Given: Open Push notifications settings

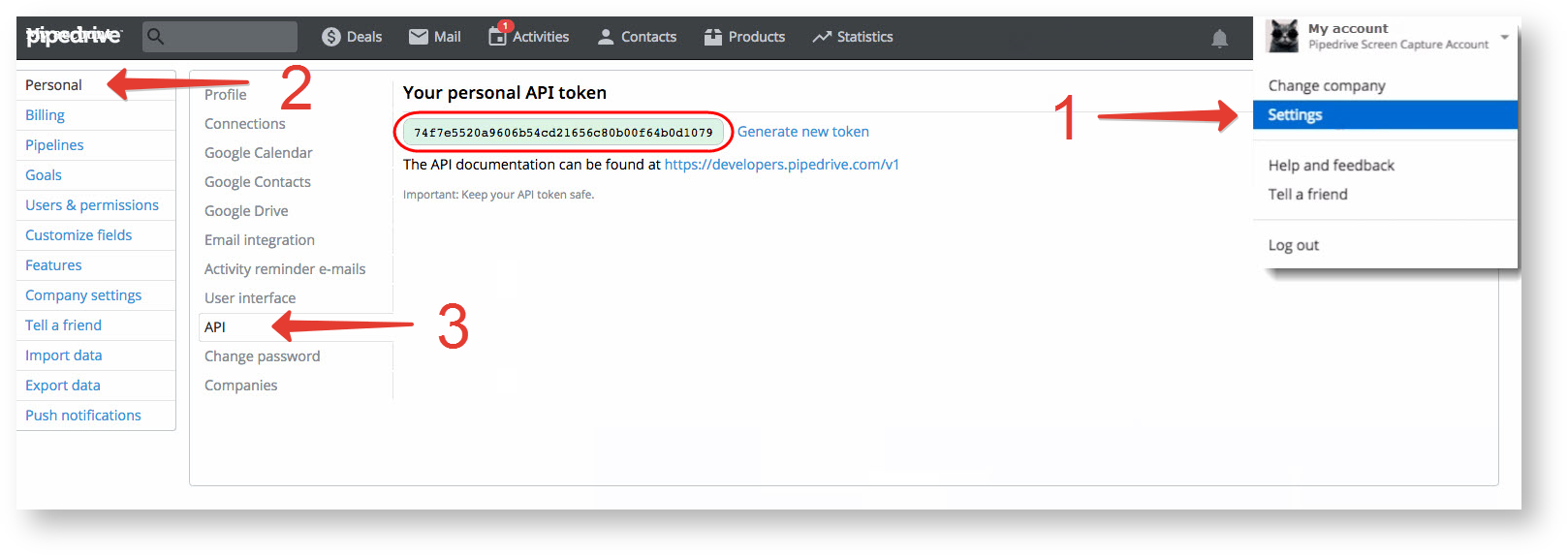Looking at the screenshot, I should point(96,416).
